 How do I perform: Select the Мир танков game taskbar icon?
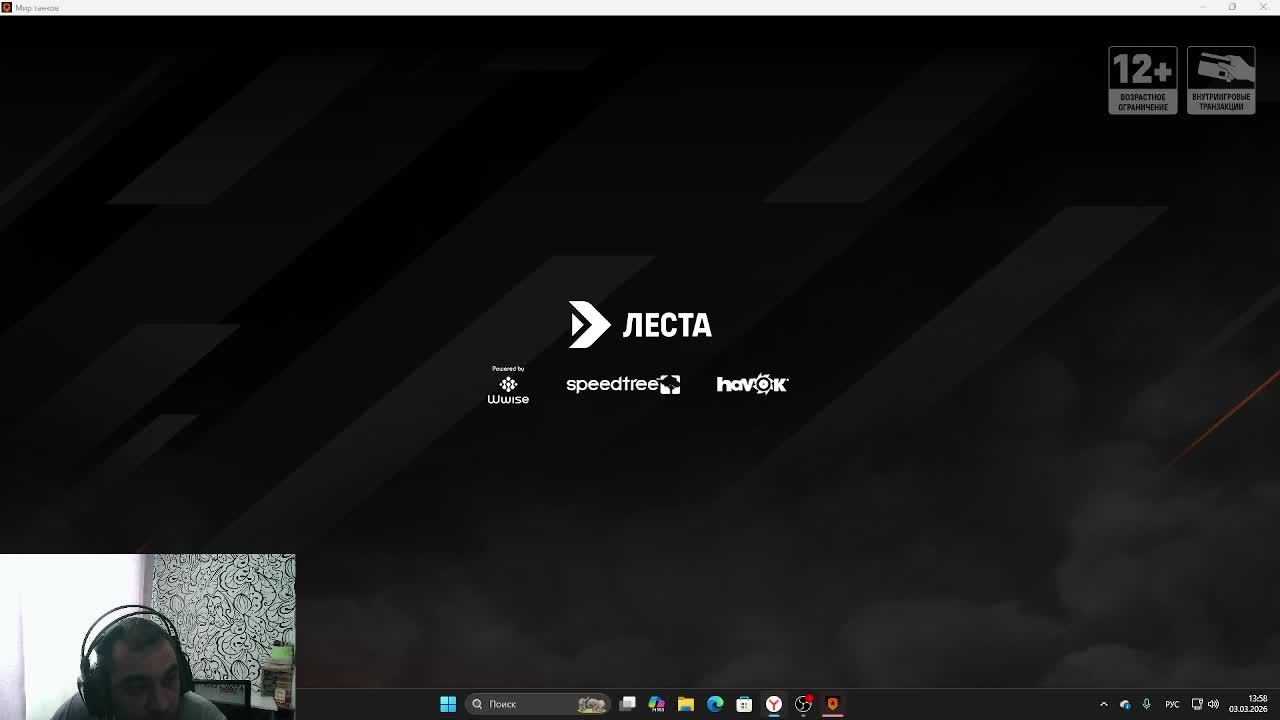tap(832, 704)
